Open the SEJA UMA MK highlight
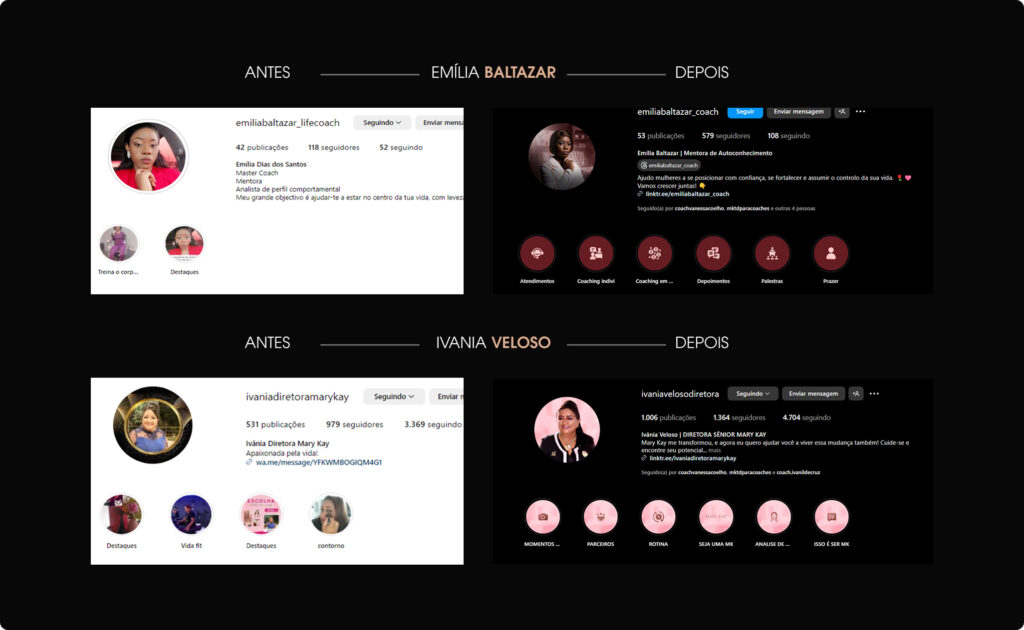 pyautogui.click(x=716, y=516)
